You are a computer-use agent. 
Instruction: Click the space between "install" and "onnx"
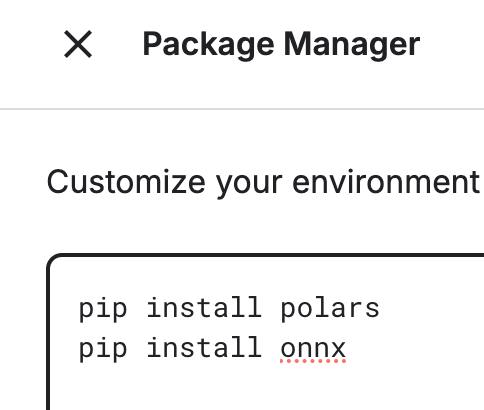click(x=271, y=349)
